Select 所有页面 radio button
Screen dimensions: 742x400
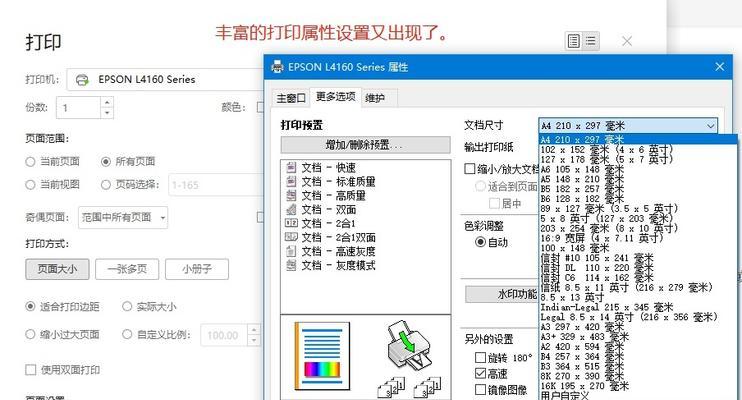click(x=106, y=162)
